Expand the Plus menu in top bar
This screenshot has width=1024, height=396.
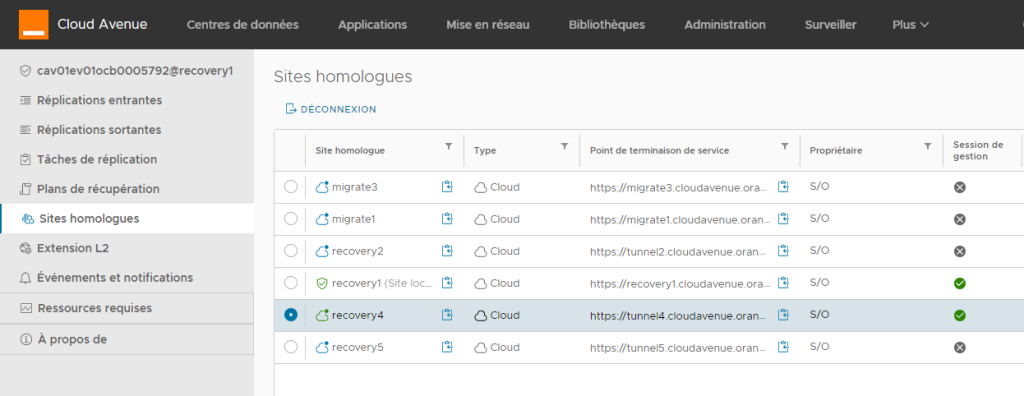tap(910, 25)
